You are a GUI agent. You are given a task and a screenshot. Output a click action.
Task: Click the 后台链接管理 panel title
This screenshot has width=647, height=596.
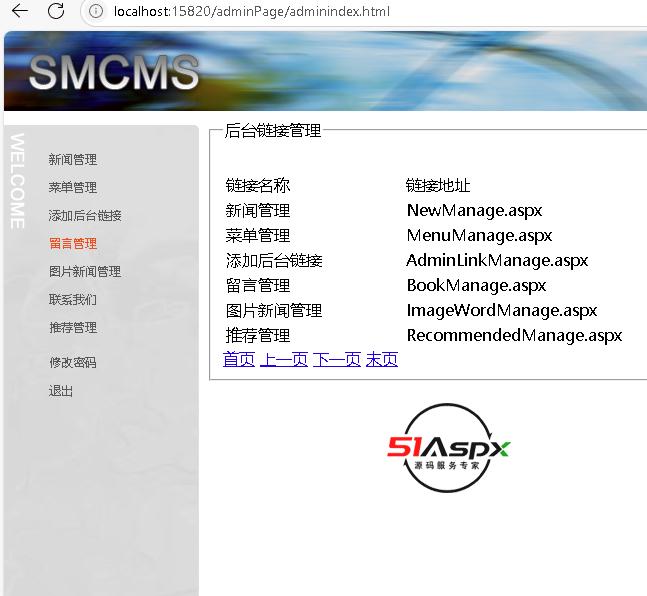273,131
